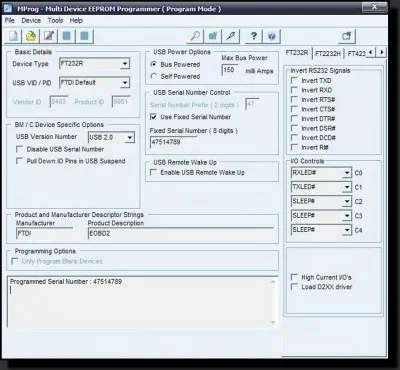The width and height of the screenshot is (400, 370).
Task: Check the Invert TXD box
Action: tap(294, 80)
